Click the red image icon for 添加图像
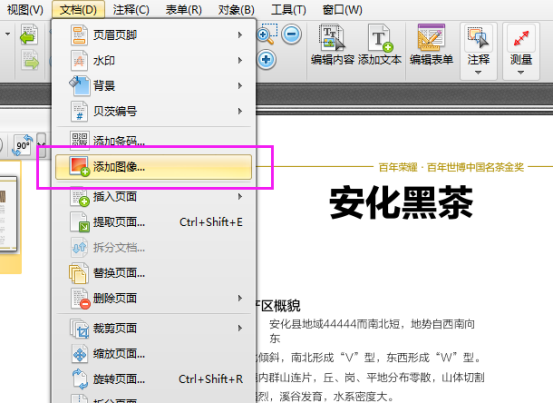Viewport: 554px width, 403px height. [x=79, y=166]
